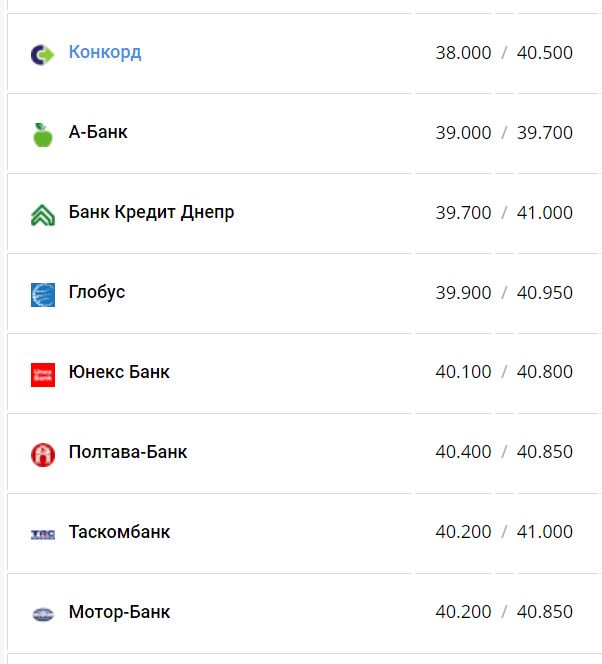Image resolution: width=602 pixels, height=664 pixels.
Task: Click the green apple А-Банк icon
Action: click(x=43, y=134)
